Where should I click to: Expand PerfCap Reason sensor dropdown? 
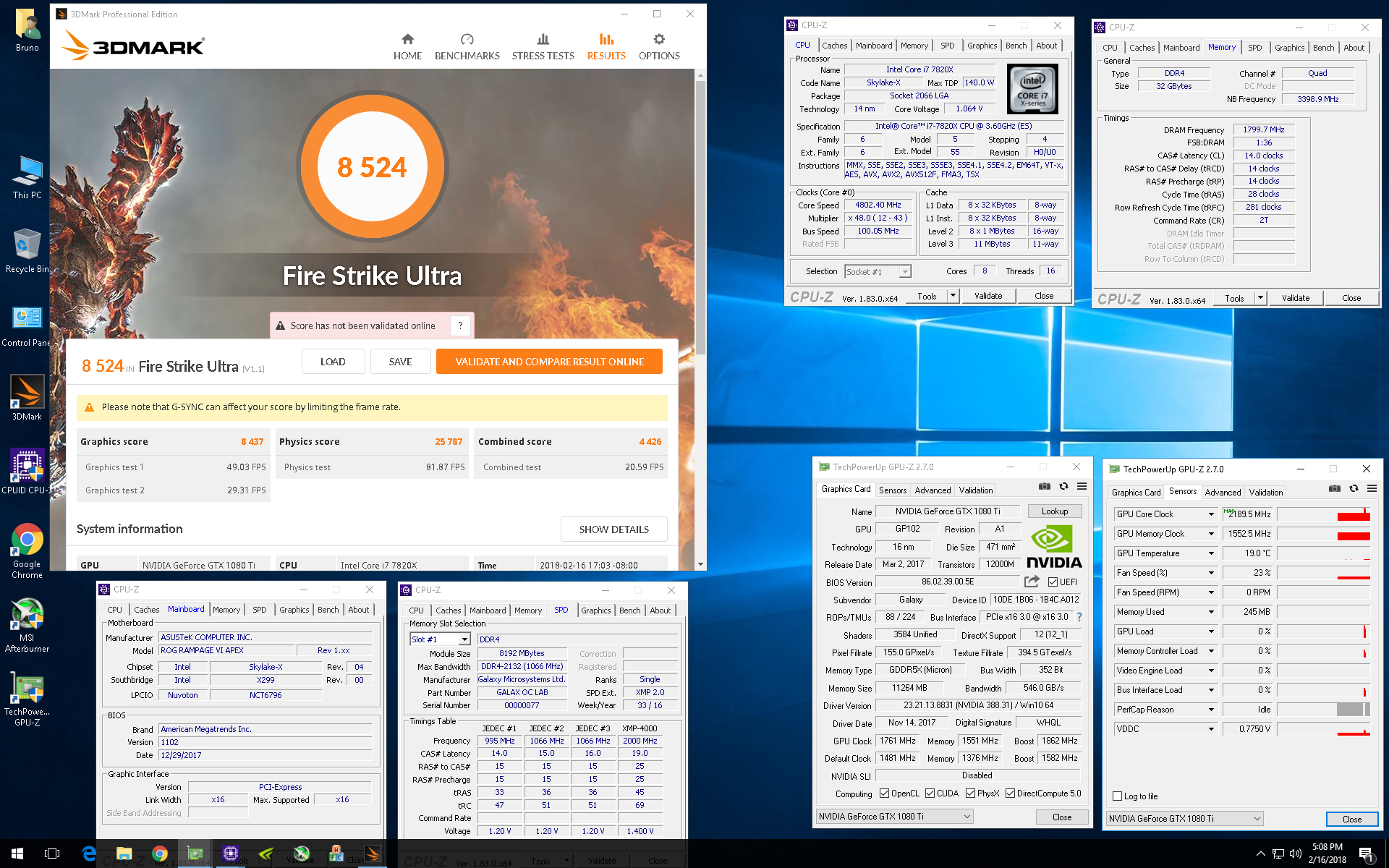[1210, 710]
